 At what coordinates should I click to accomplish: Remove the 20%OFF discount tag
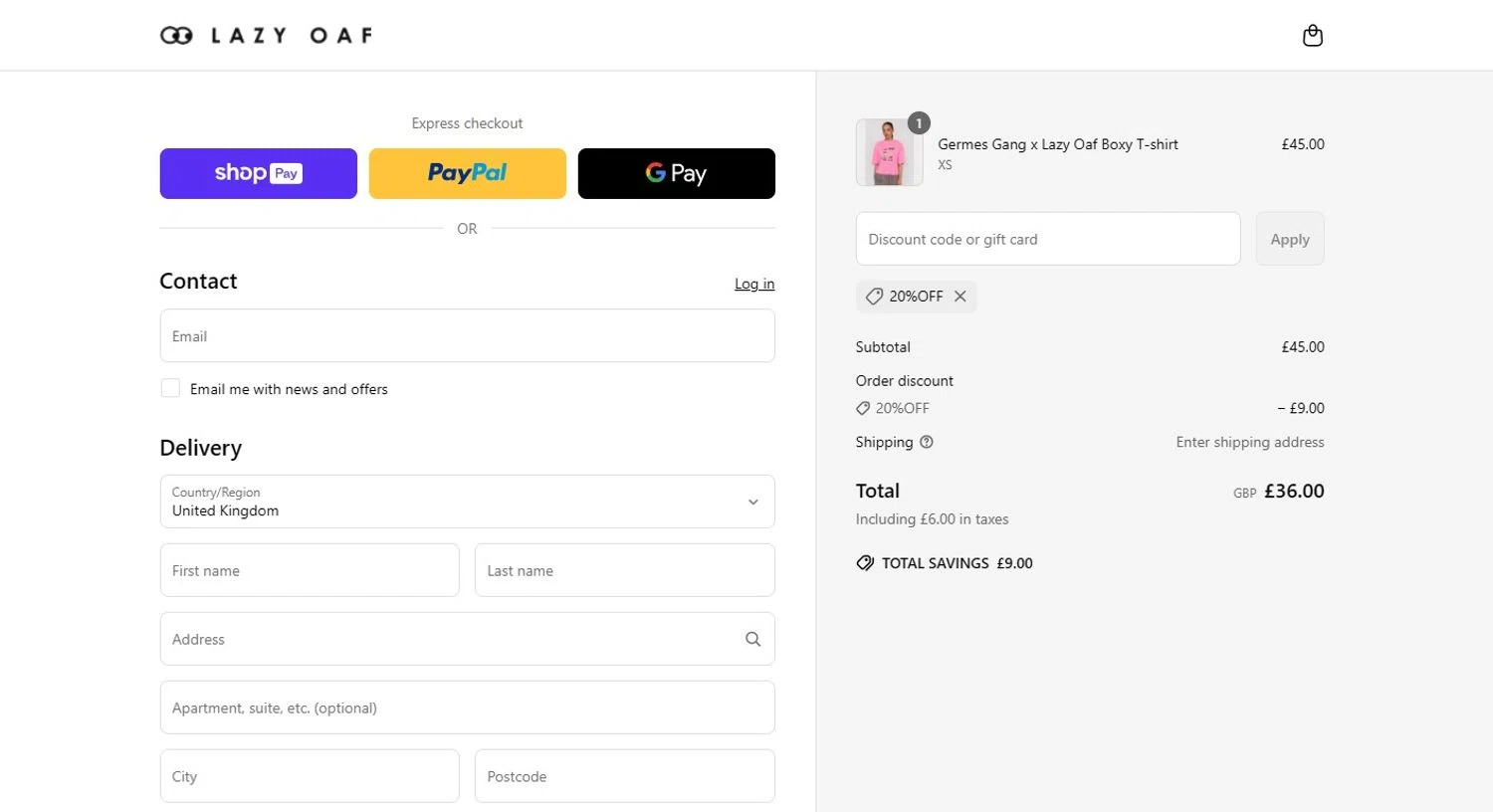[x=960, y=297]
